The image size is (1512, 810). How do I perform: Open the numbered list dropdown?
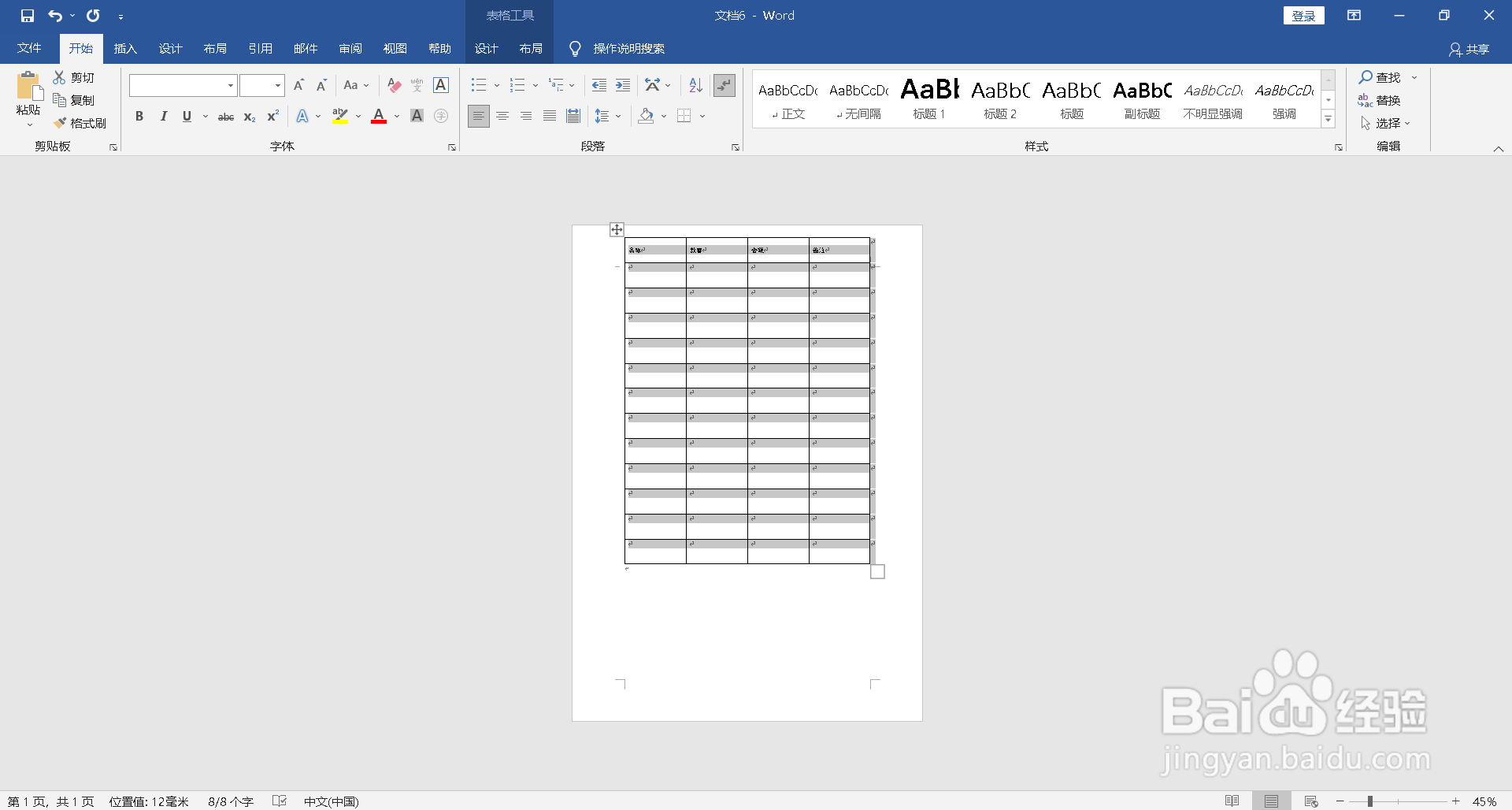tap(535, 85)
